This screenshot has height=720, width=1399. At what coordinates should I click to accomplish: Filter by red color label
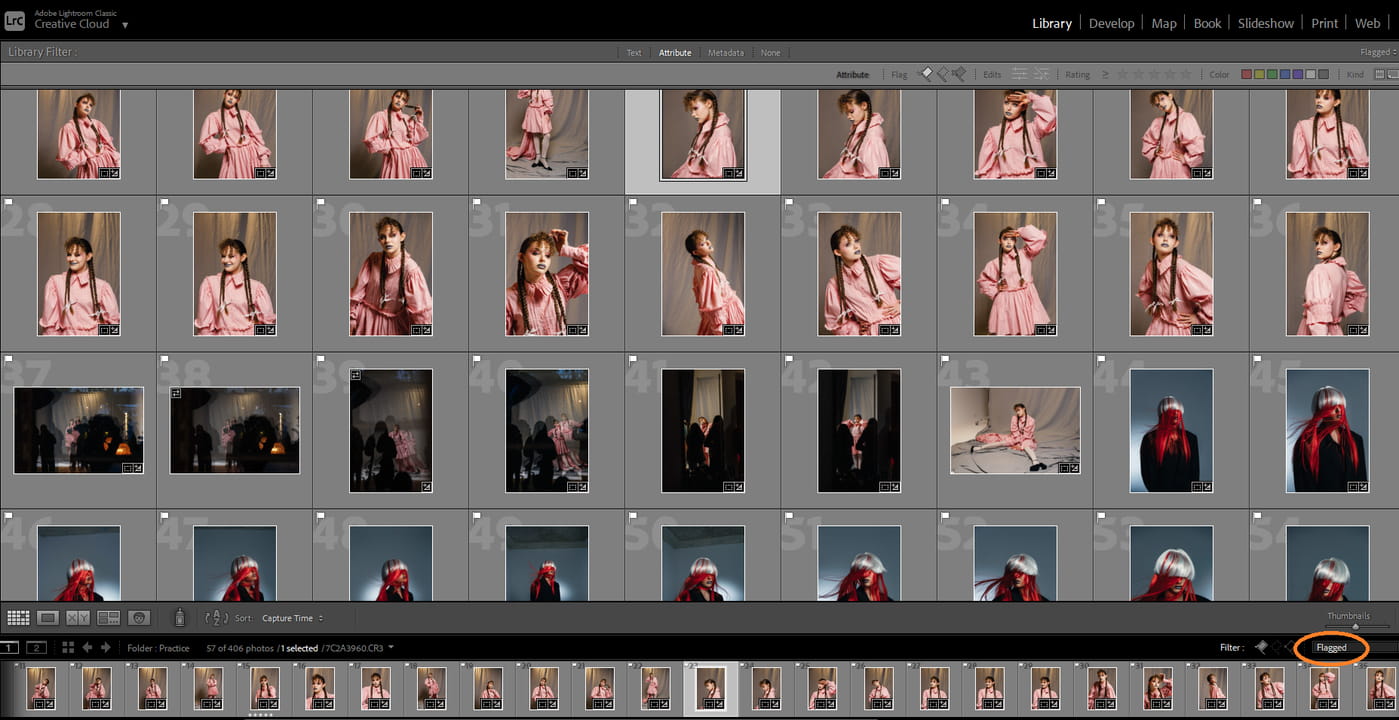[1246, 74]
